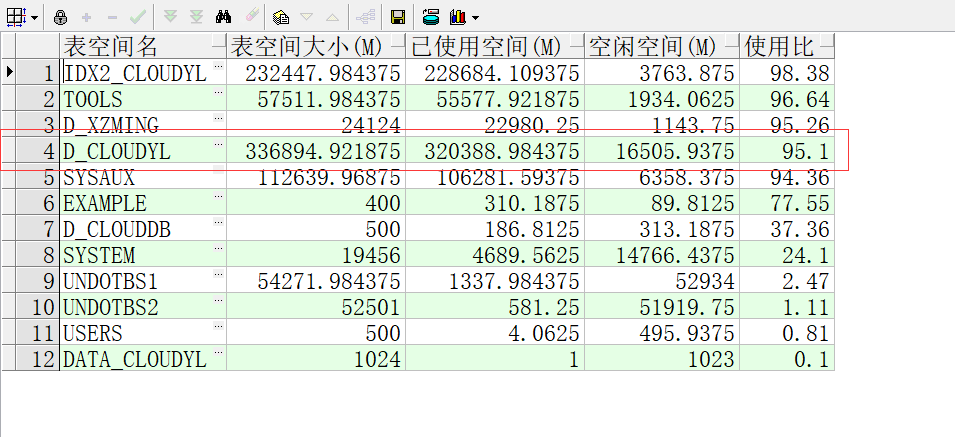Click the lock icon to edit data

[x=61, y=17]
